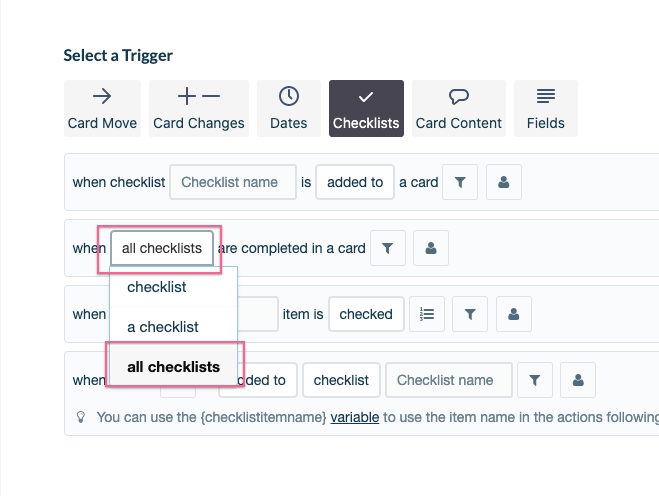The width and height of the screenshot is (659, 496).
Task: Open the 'variable' help link
Action: point(355,417)
